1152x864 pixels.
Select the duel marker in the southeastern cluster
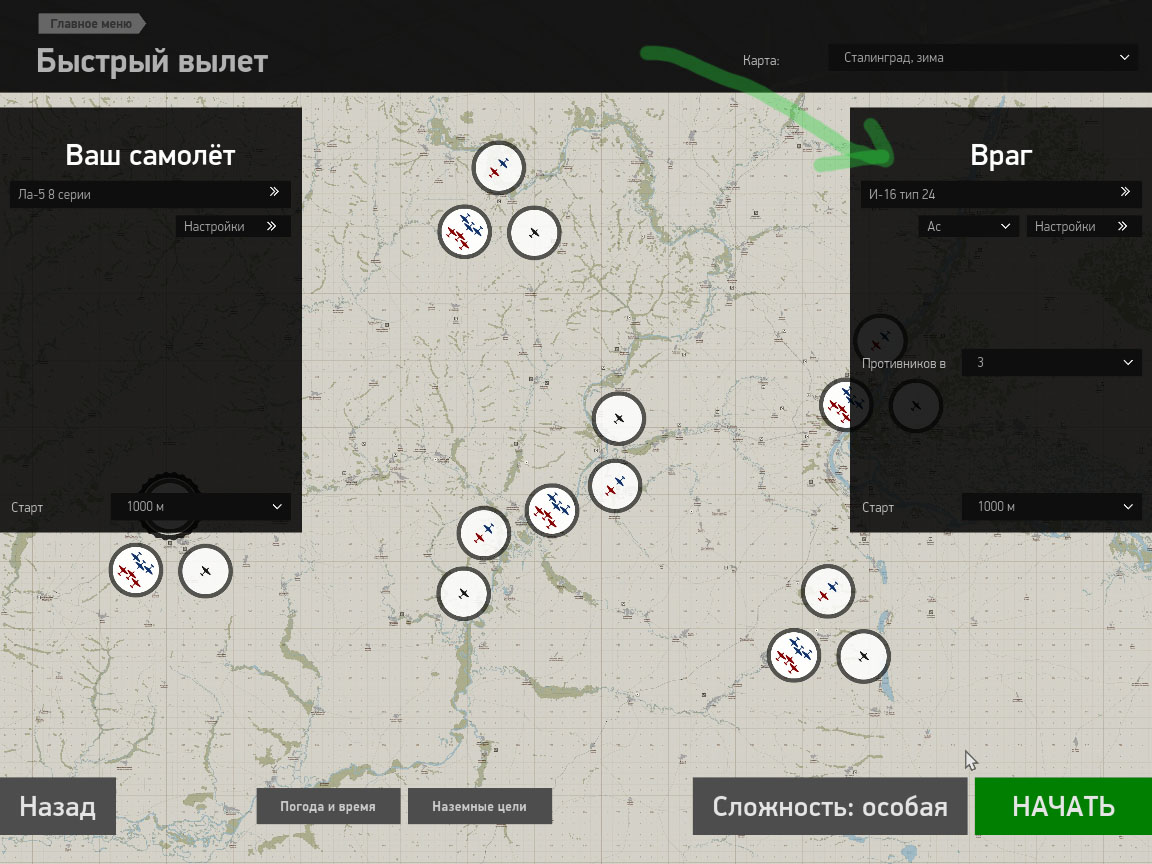point(827,591)
